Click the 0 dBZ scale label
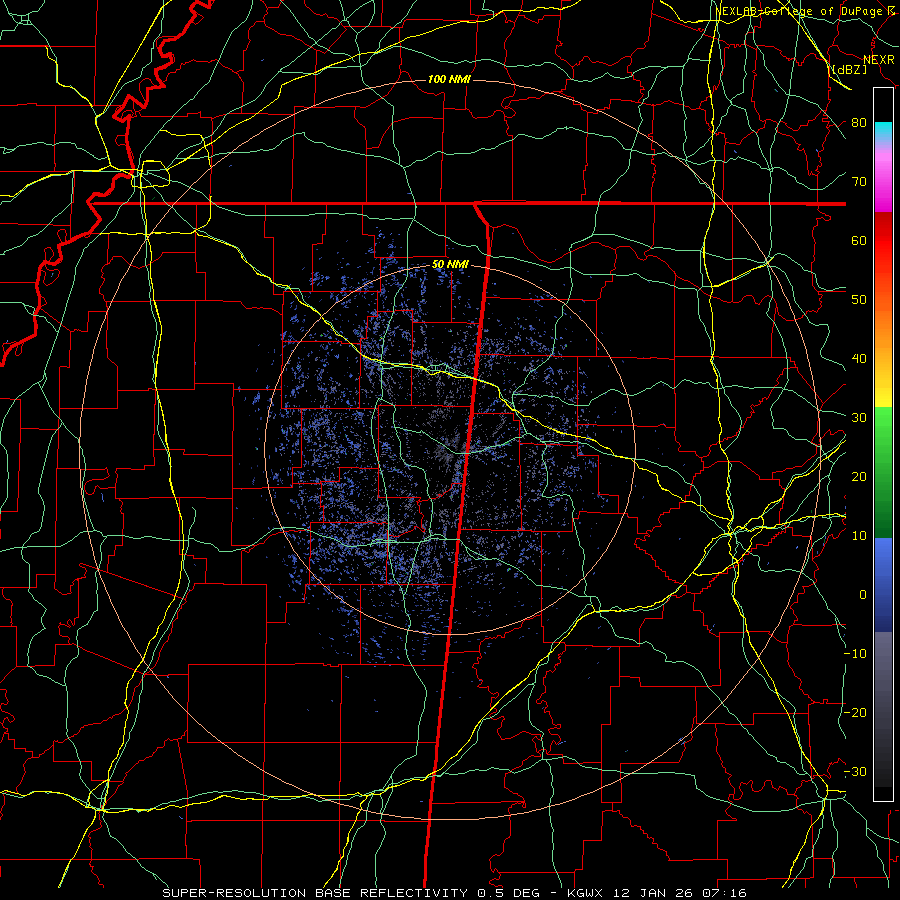The height and width of the screenshot is (900, 900). pos(863,595)
